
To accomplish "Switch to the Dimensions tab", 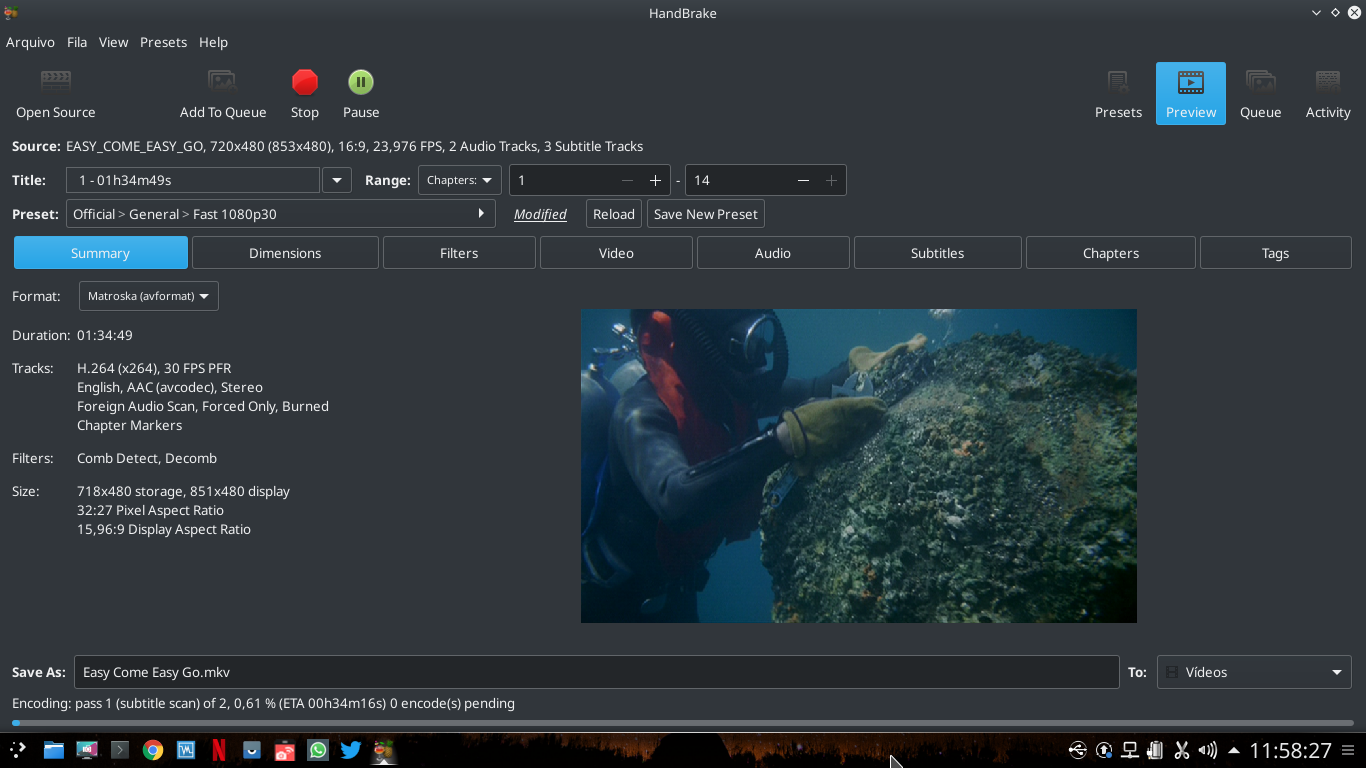I will click(x=285, y=253).
